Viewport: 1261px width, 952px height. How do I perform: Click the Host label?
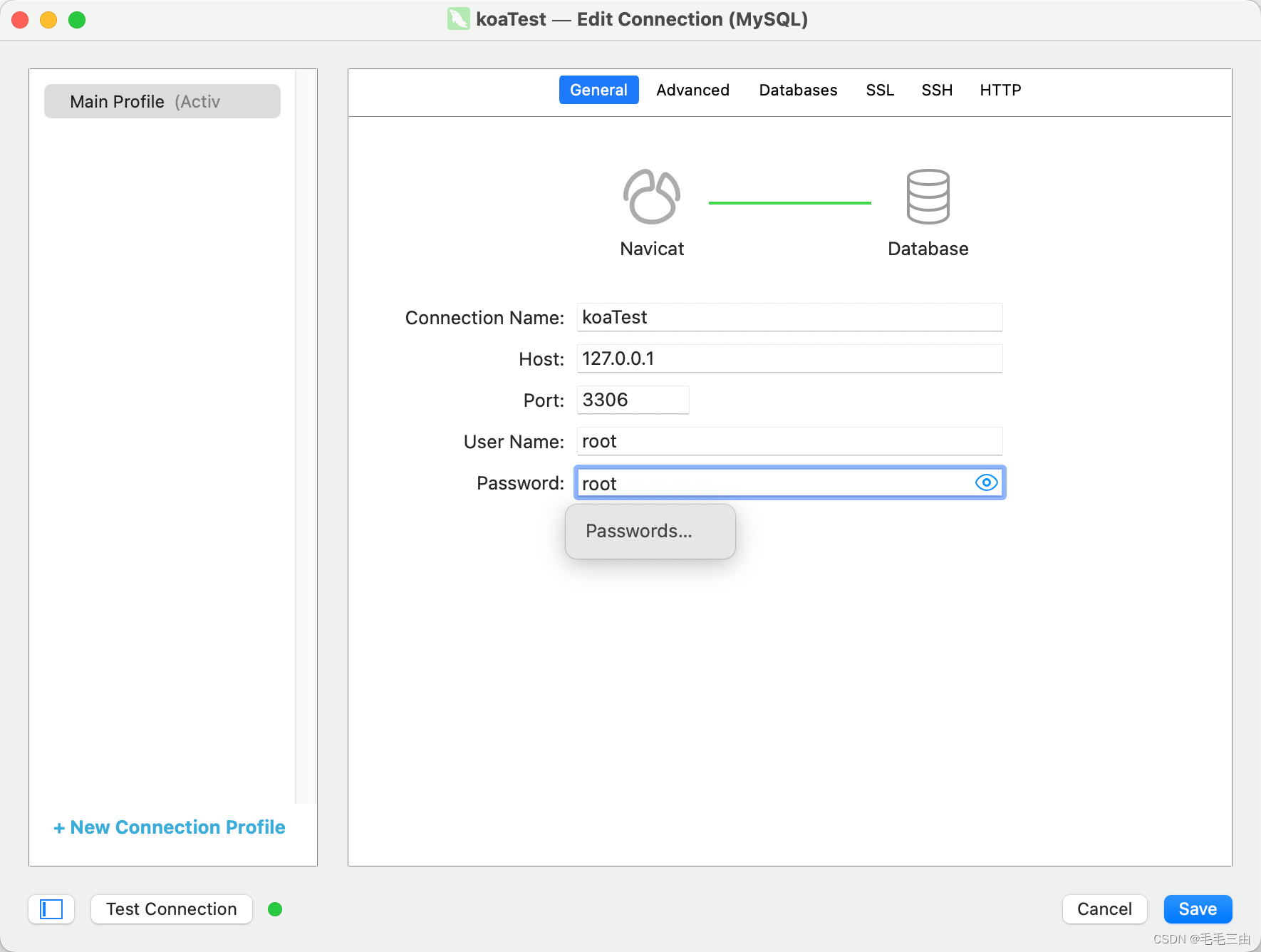point(541,359)
